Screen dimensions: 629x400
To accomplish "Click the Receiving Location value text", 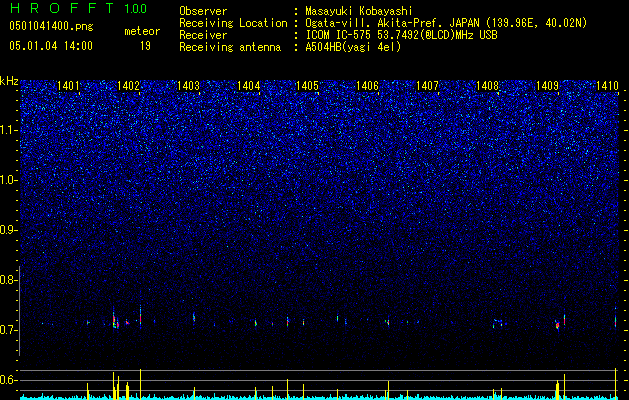I will coord(446,23).
